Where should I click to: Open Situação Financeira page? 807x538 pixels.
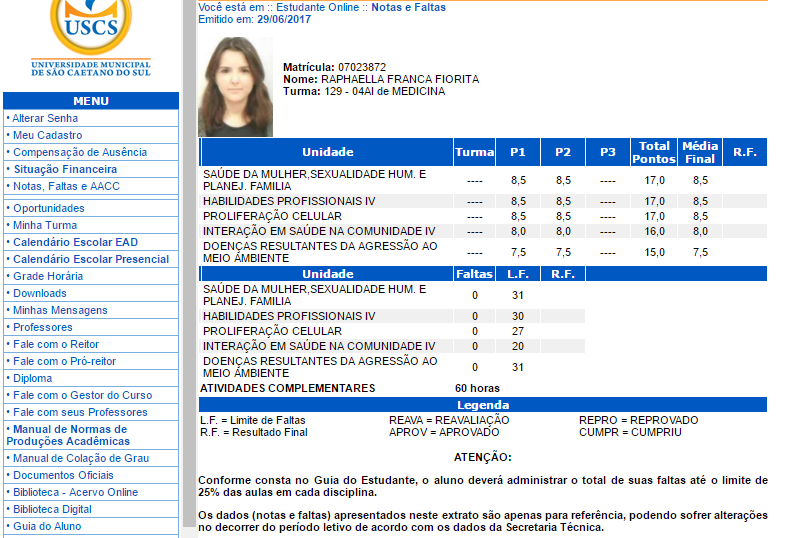tap(65, 169)
